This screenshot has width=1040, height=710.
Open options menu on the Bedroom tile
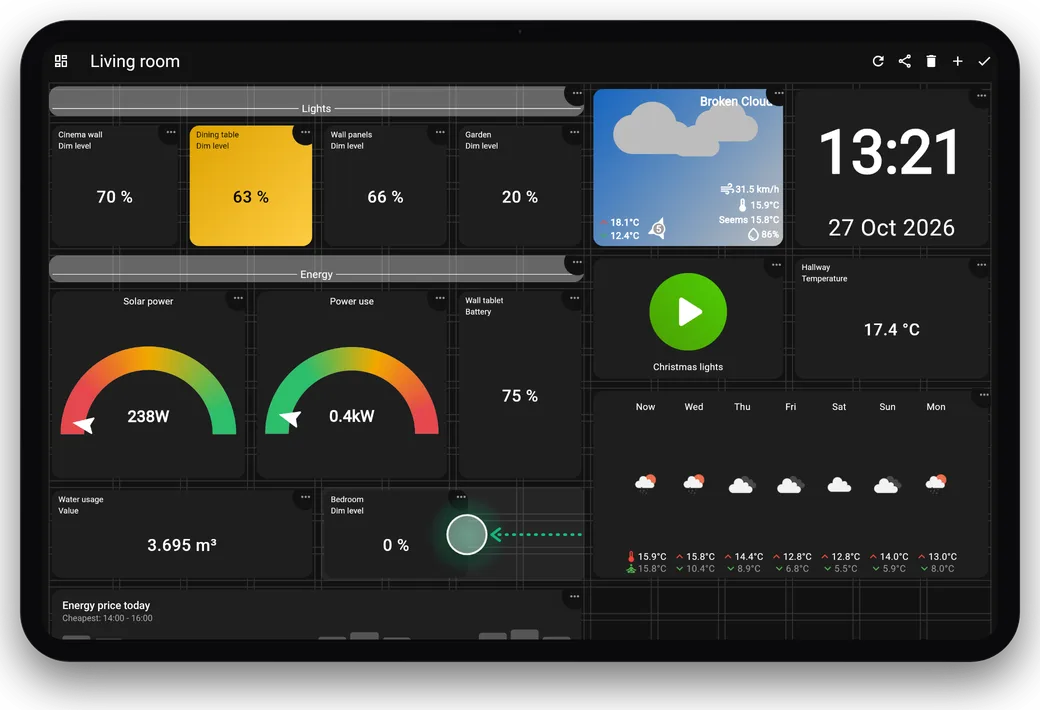point(461,497)
